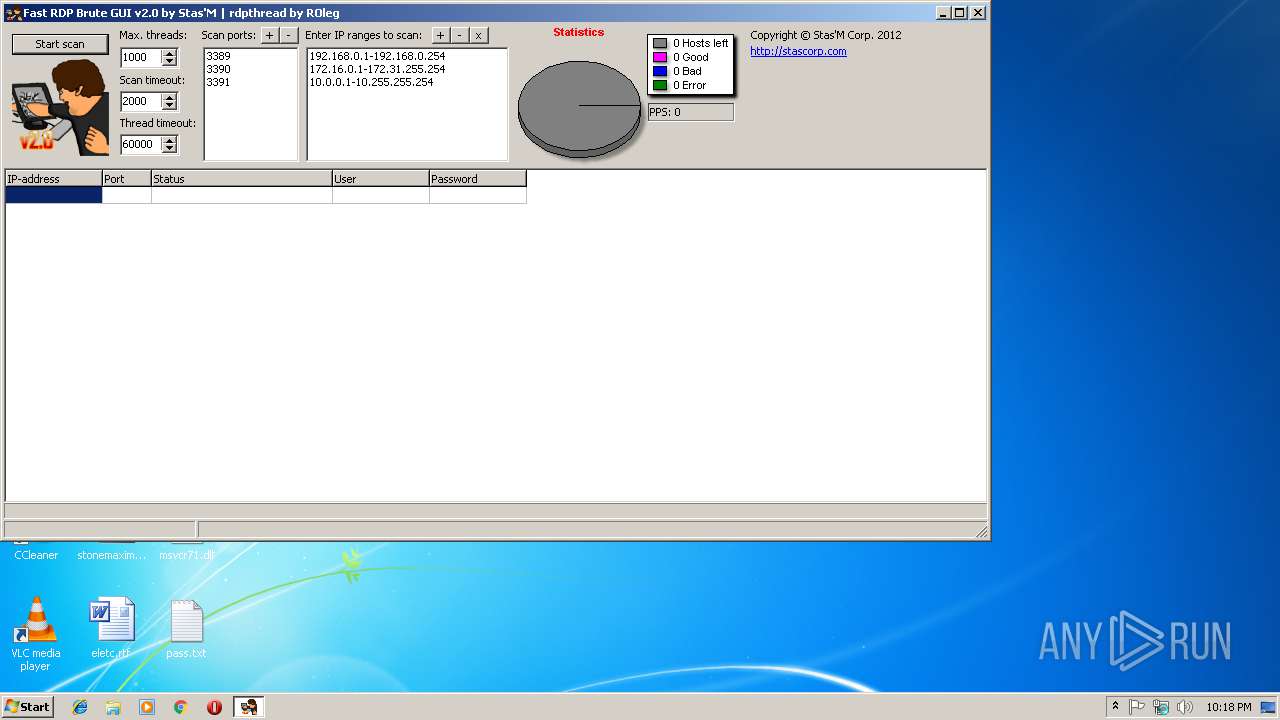Close the Fast RDP Brute window
The width and height of the screenshot is (1280, 720).
(x=978, y=13)
